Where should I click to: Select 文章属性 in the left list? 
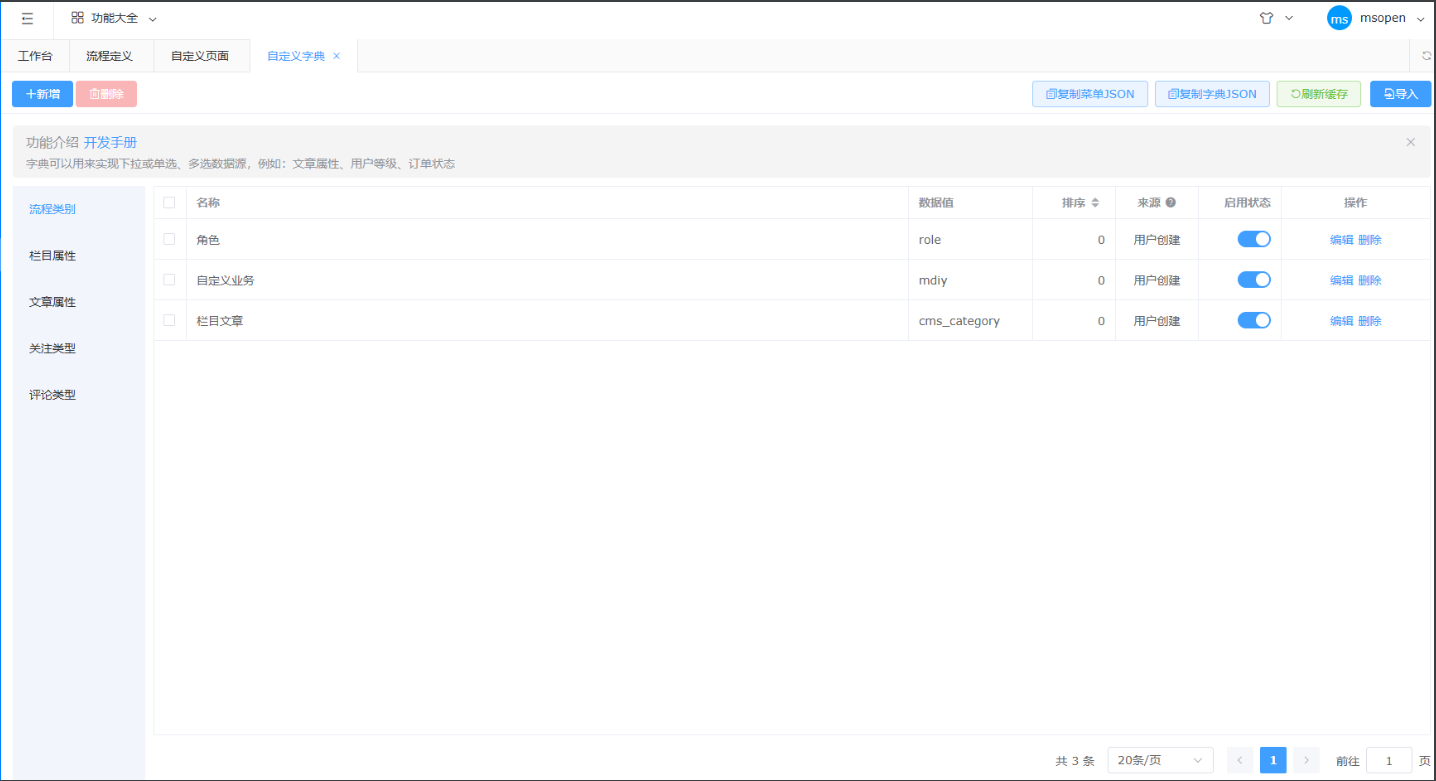tap(53, 302)
